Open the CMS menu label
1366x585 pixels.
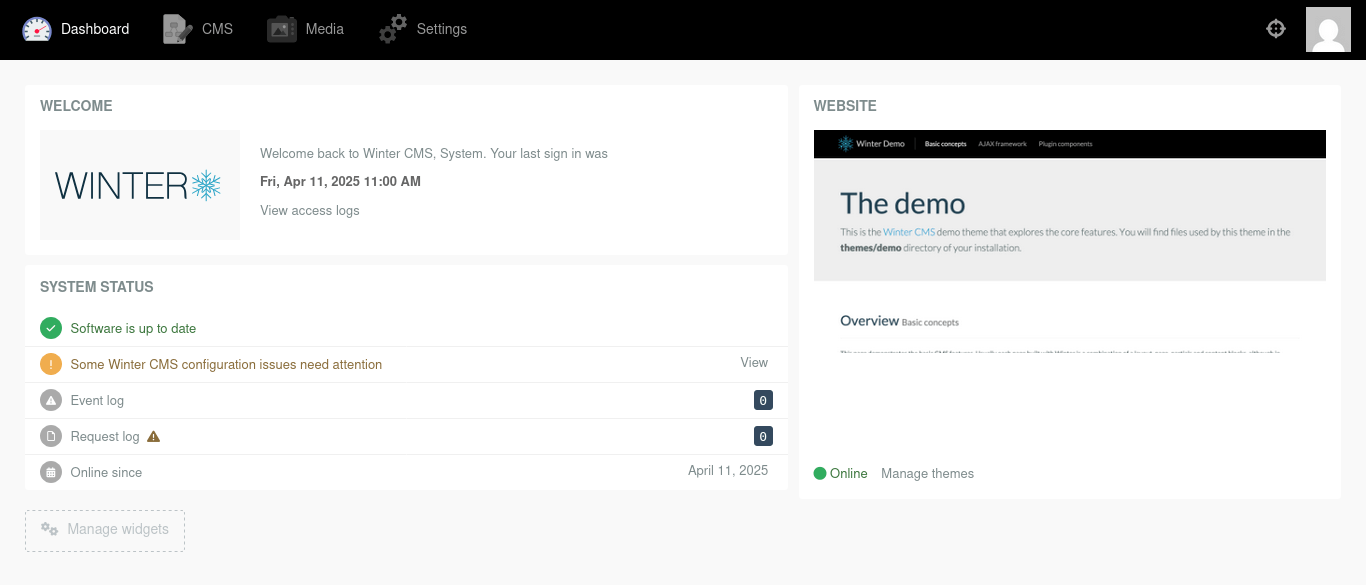(217, 29)
